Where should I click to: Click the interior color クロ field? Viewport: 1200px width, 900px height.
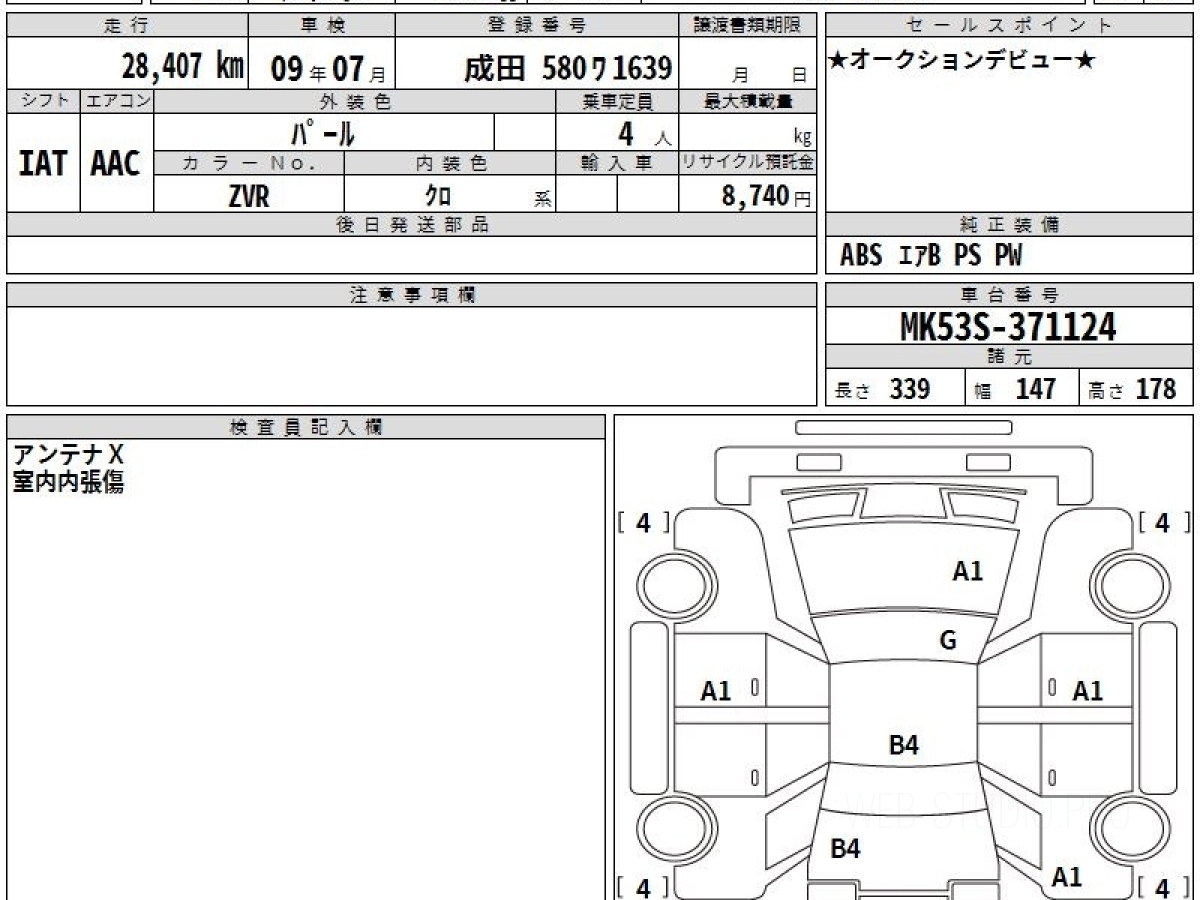pos(437,196)
